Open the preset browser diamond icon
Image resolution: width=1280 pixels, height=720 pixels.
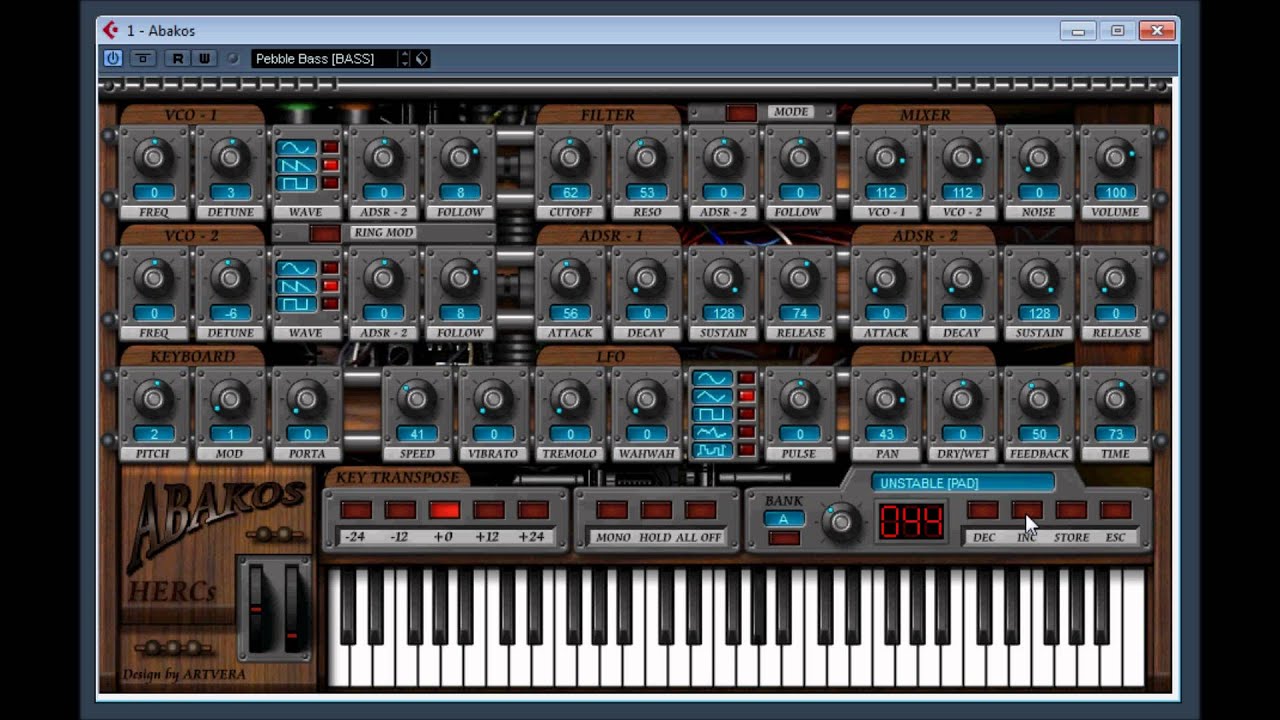tap(422, 59)
